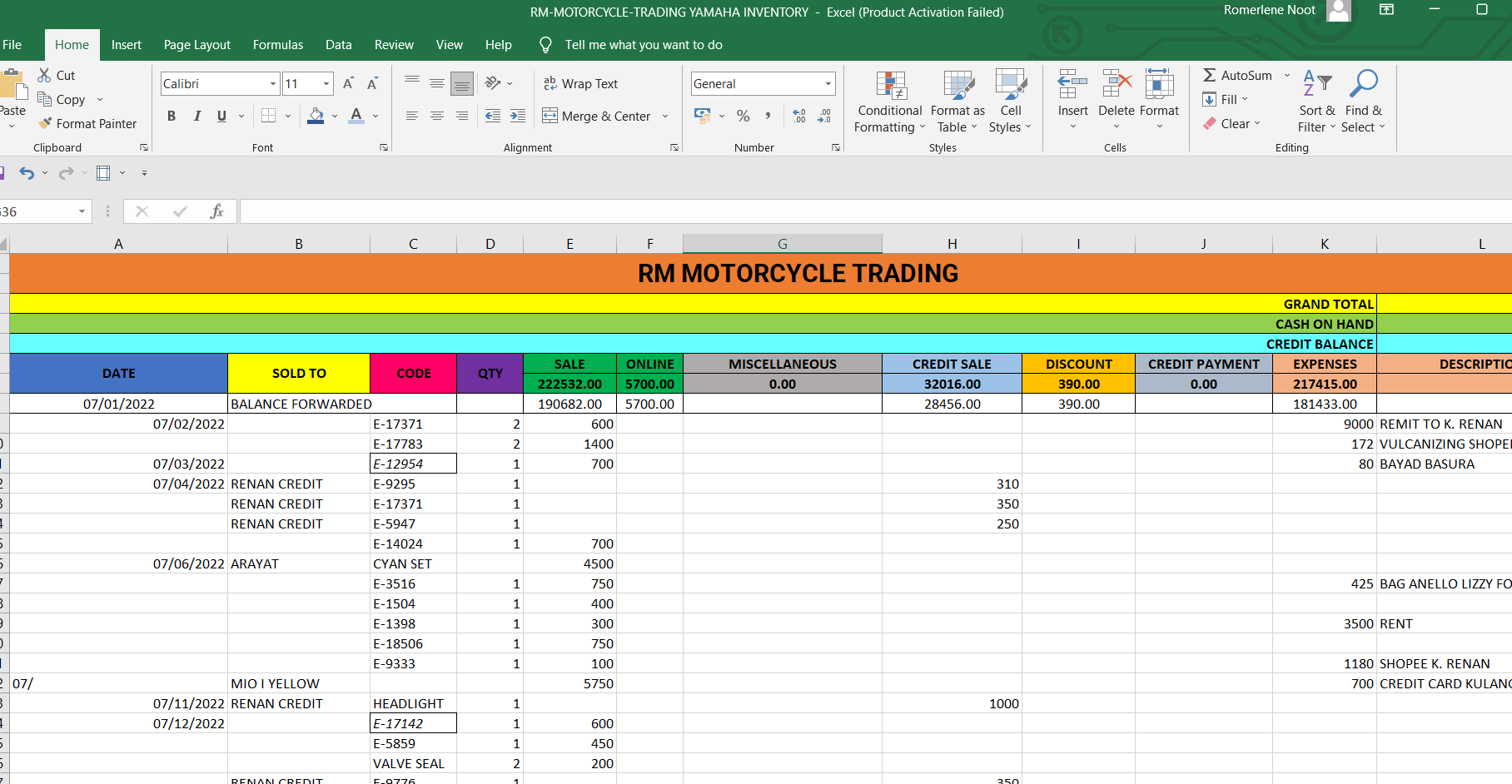Expand the Merge & Center dropdown arrow
Image resolution: width=1512 pixels, height=784 pixels.
coord(665,116)
